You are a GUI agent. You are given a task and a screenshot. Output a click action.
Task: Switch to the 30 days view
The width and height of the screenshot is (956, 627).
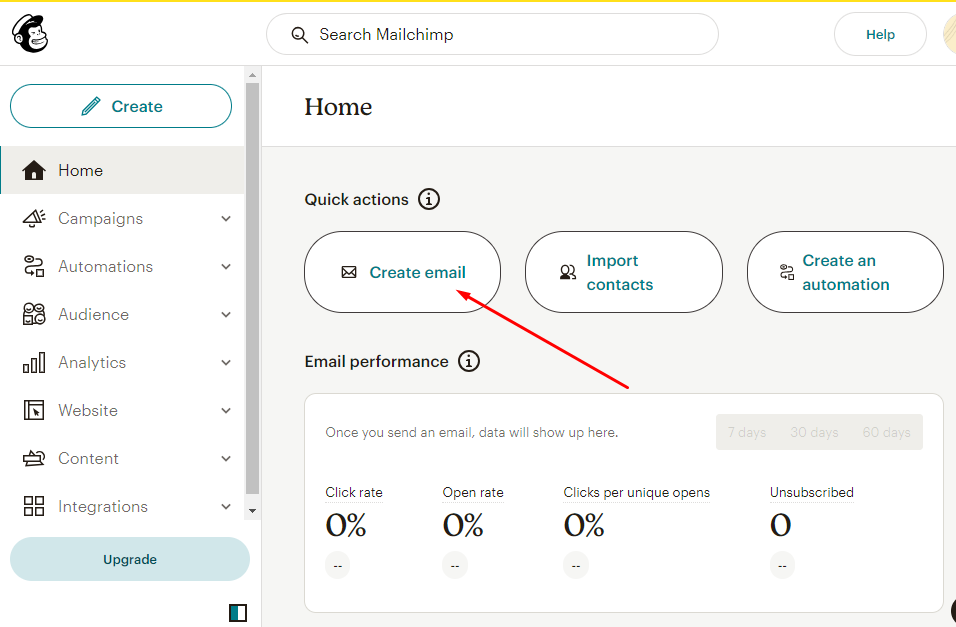tap(814, 432)
